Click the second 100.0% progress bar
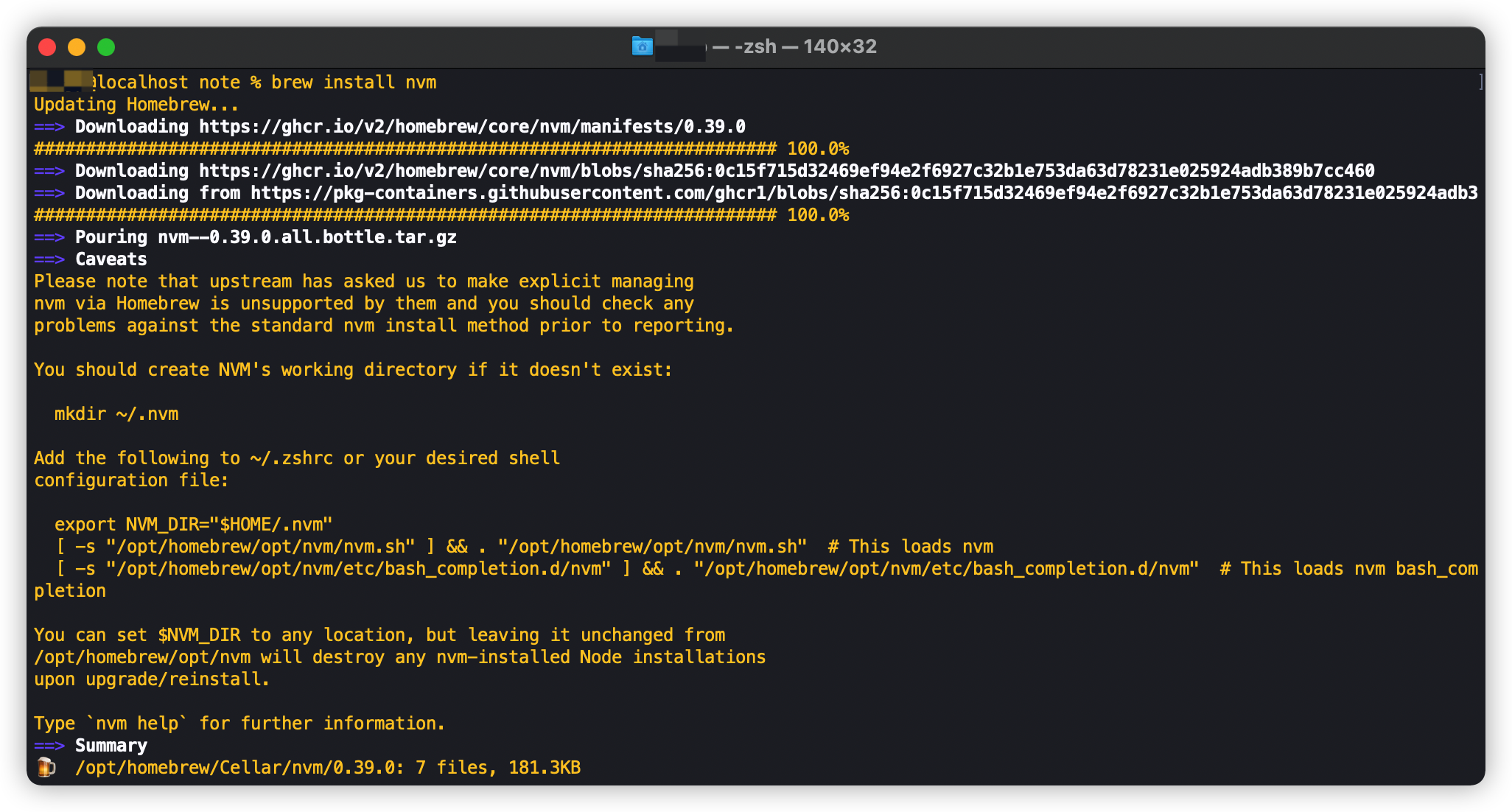The width and height of the screenshot is (1512, 812). pos(441,215)
